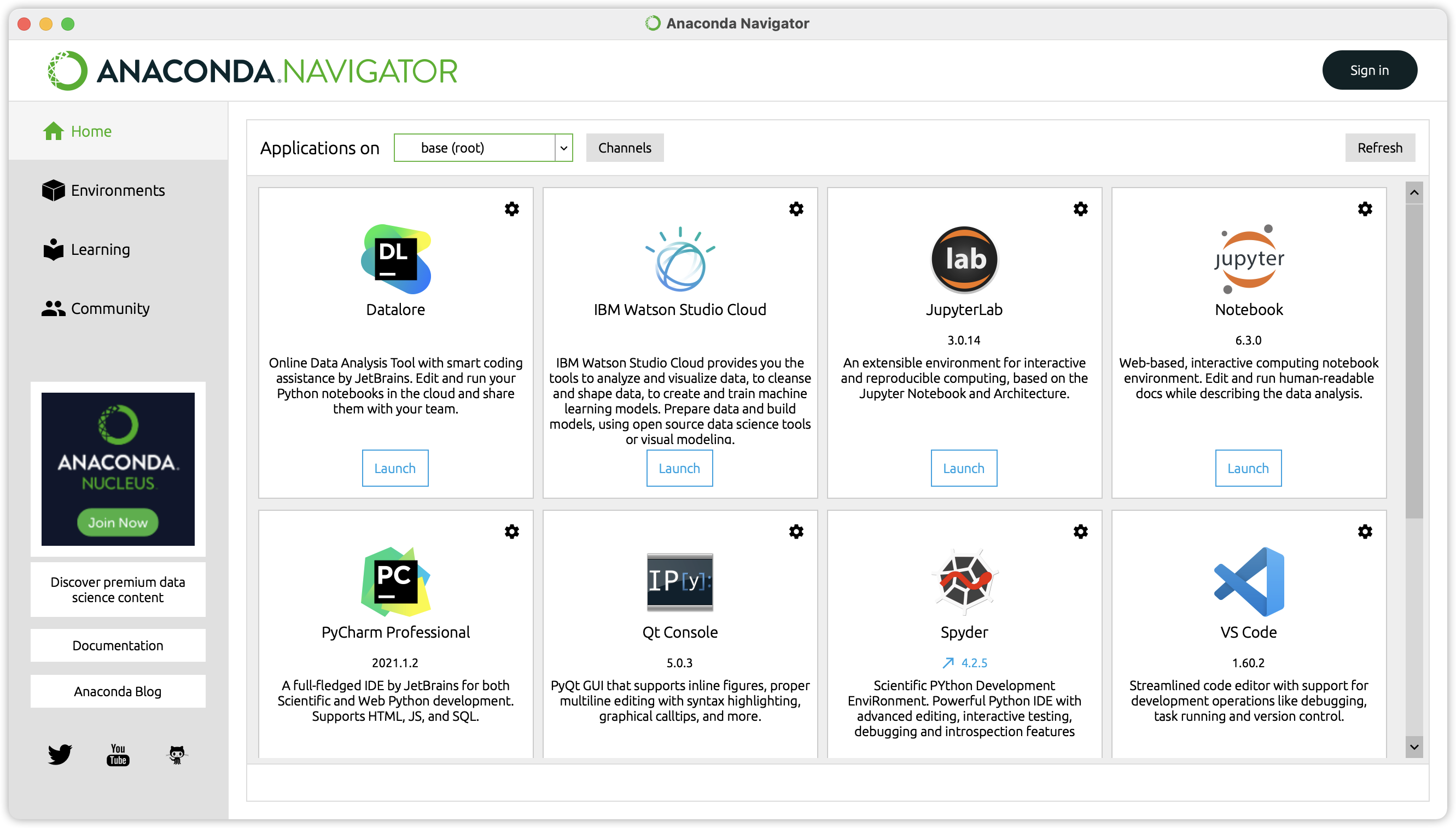Open settings gear on Spyder card
The image size is (1456, 828).
click(x=1081, y=532)
